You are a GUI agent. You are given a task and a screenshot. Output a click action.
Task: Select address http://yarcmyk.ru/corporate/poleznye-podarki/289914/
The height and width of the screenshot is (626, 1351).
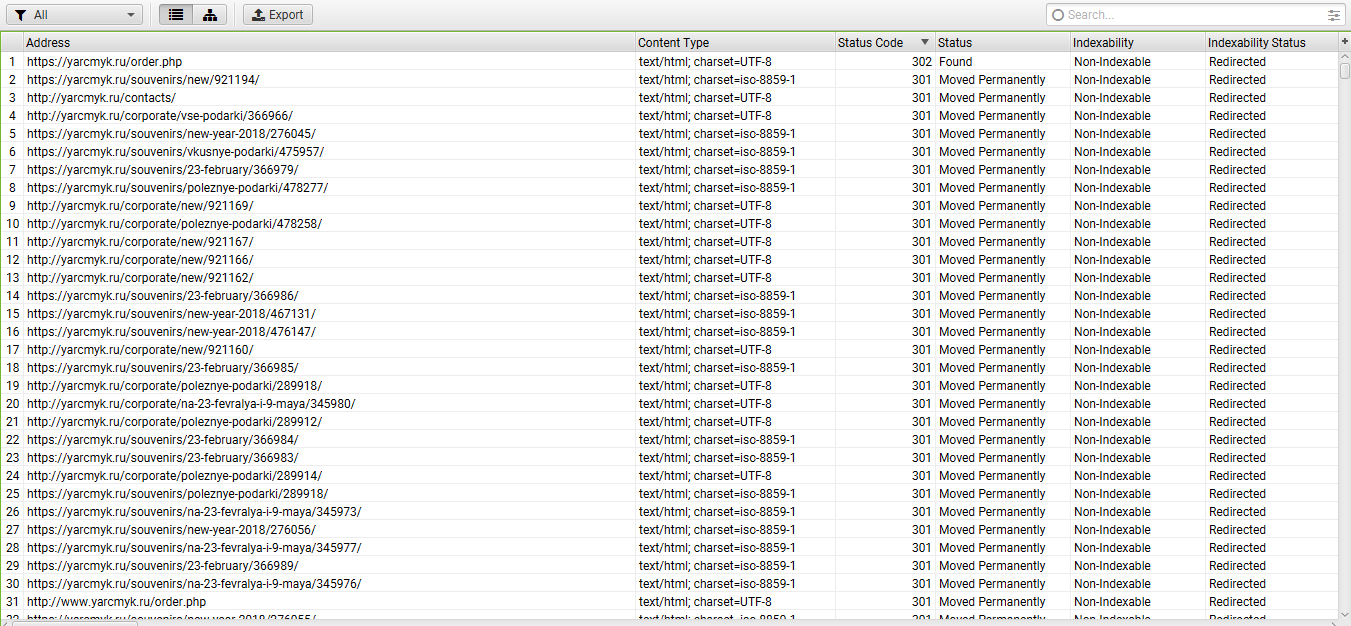[x=174, y=476]
